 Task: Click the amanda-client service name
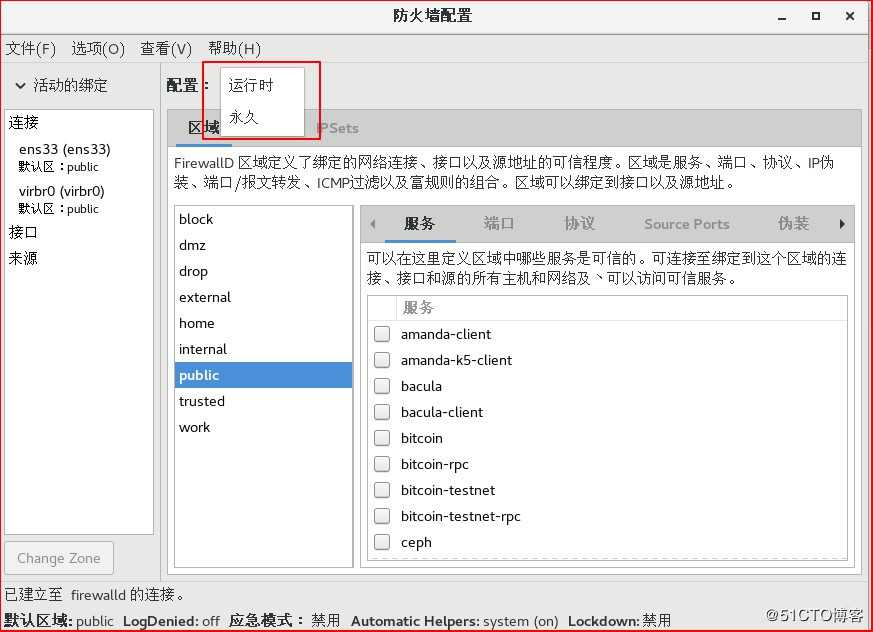(446, 334)
